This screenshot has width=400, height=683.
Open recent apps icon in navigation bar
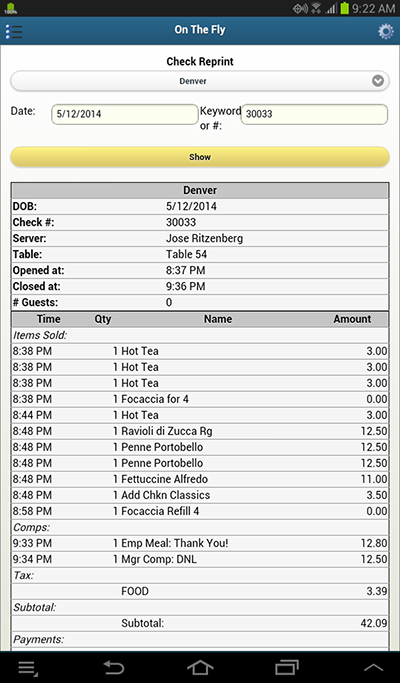tap(287, 667)
